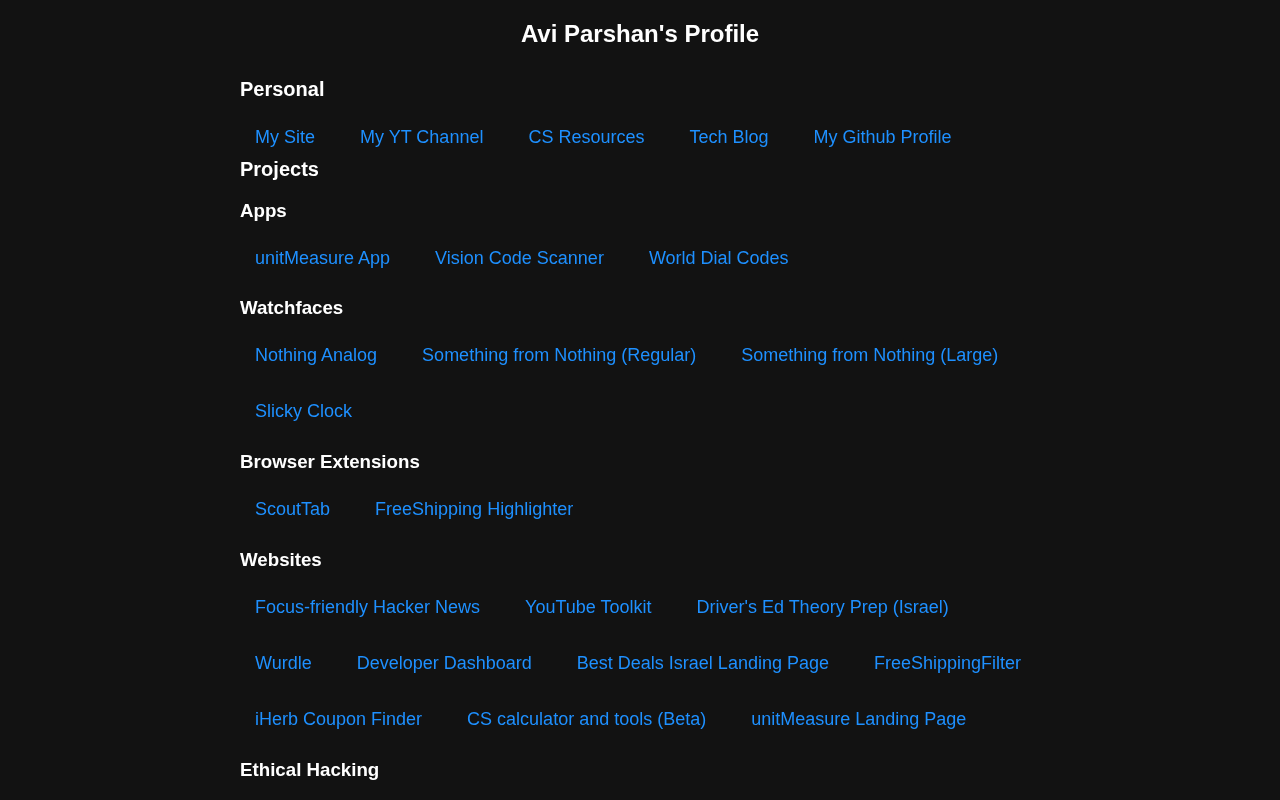
Task: Visit My YT Channel link
Action: pos(421,137)
